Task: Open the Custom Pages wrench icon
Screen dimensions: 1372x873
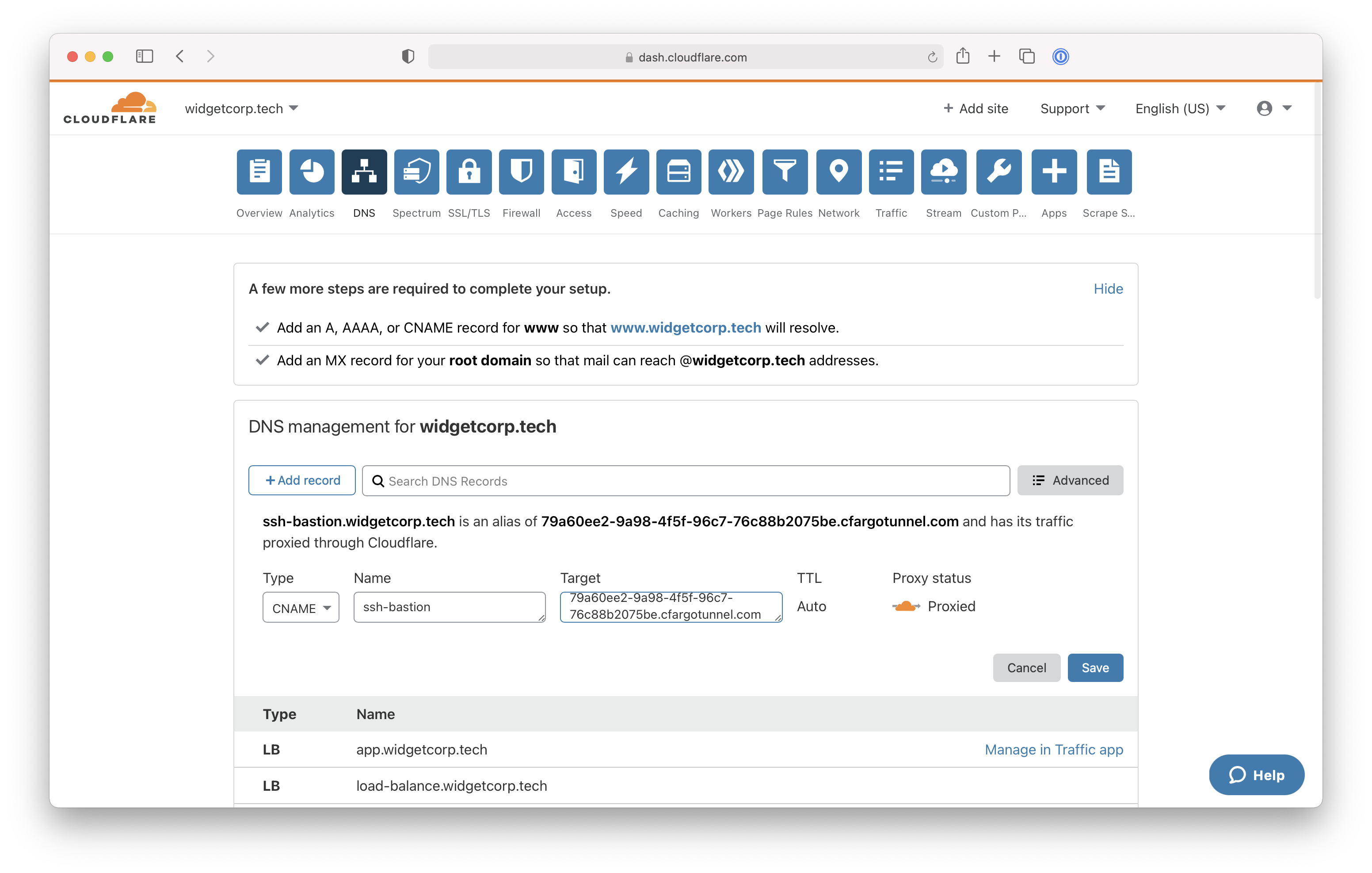Action: point(999,172)
